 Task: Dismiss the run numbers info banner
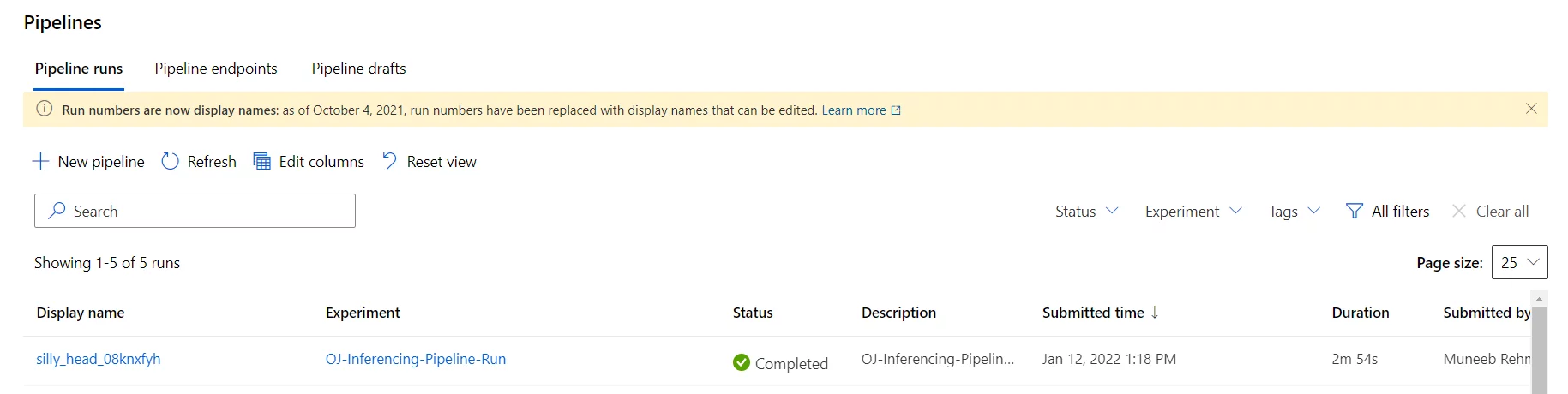(x=1531, y=109)
